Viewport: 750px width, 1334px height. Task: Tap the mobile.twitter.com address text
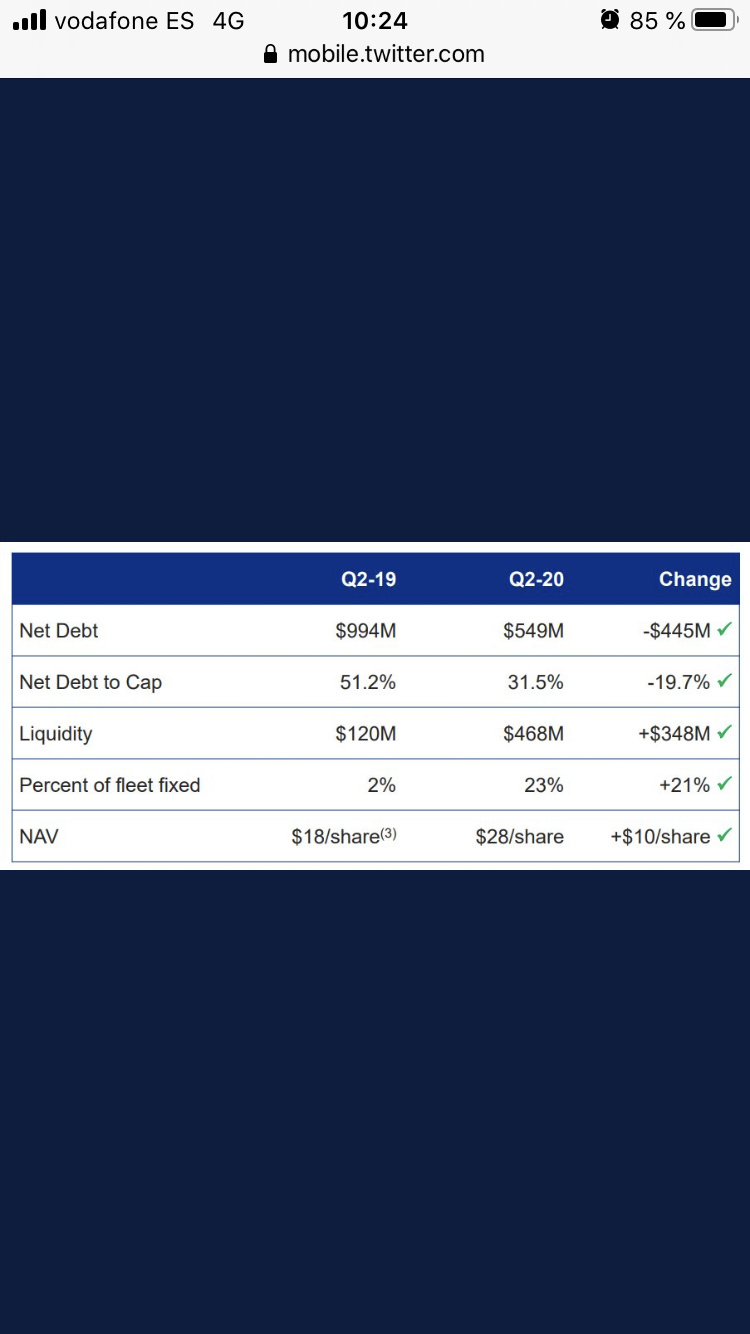pyautogui.click(x=386, y=55)
